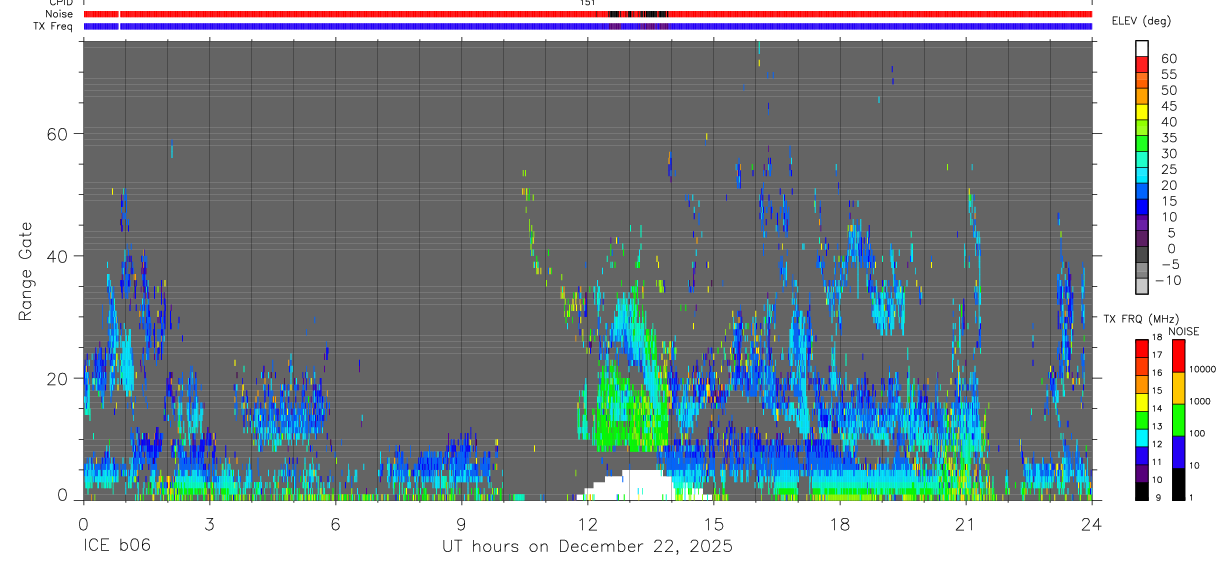Click the y-axis tick label '20'
This screenshot has height=567, width=1228.
tap(57, 378)
